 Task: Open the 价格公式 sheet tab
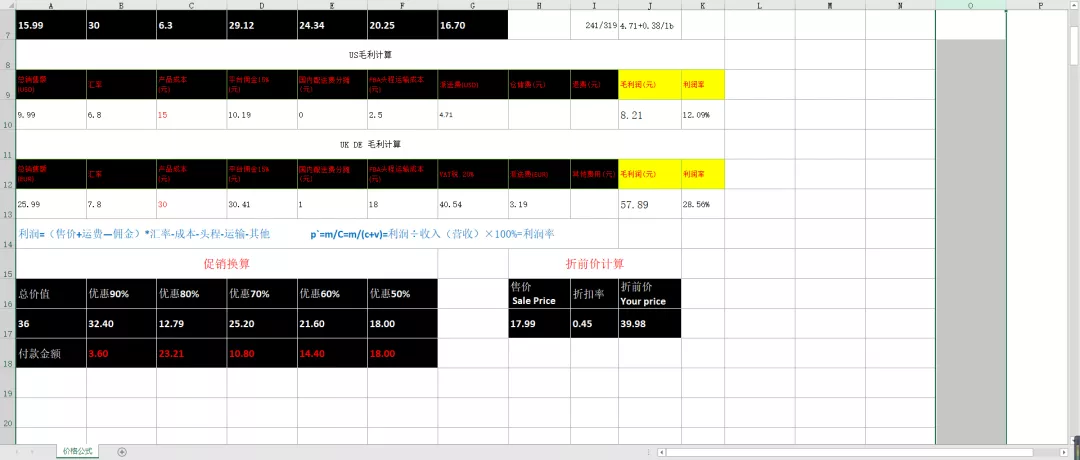[76, 452]
